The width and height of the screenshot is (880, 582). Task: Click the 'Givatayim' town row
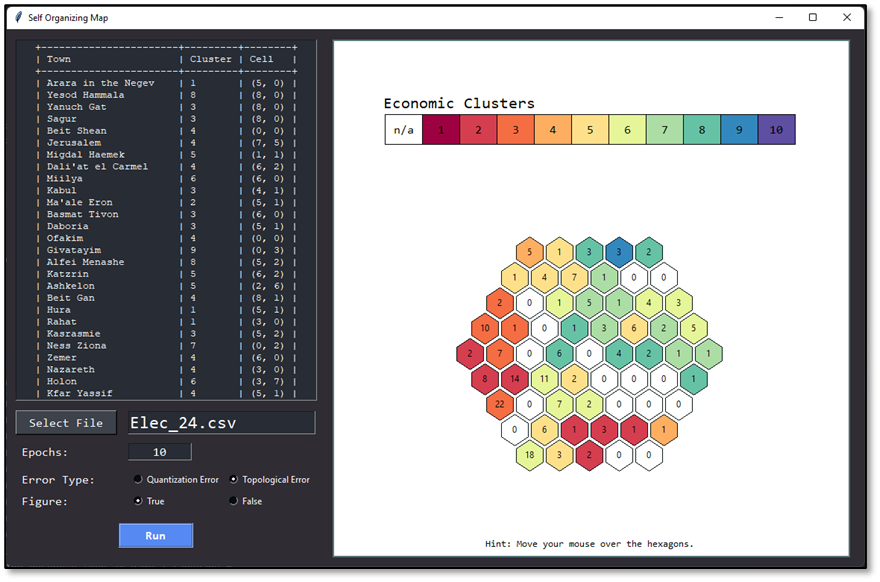coord(166,250)
